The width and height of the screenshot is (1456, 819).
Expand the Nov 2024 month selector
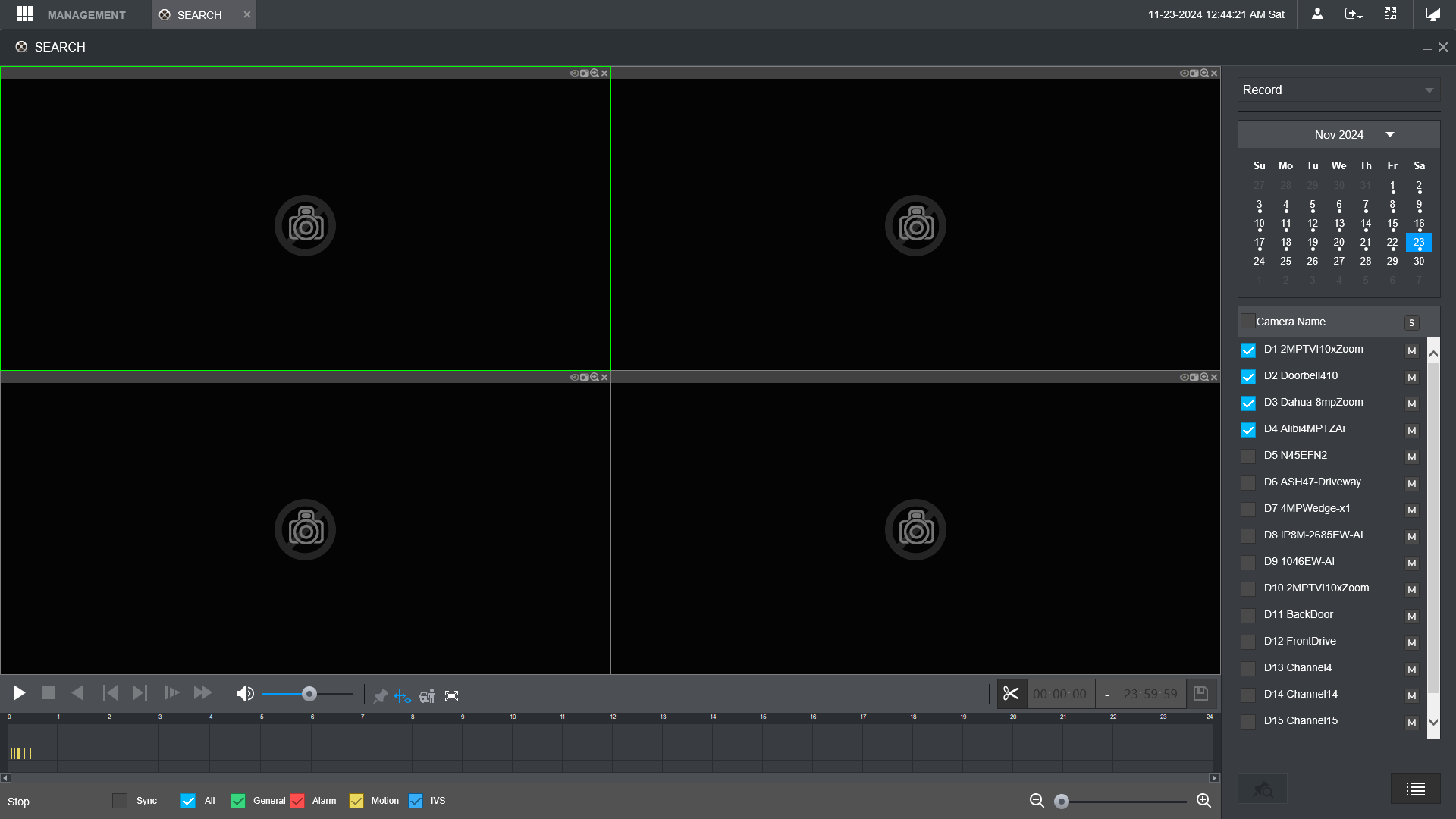coord(1390,134)
